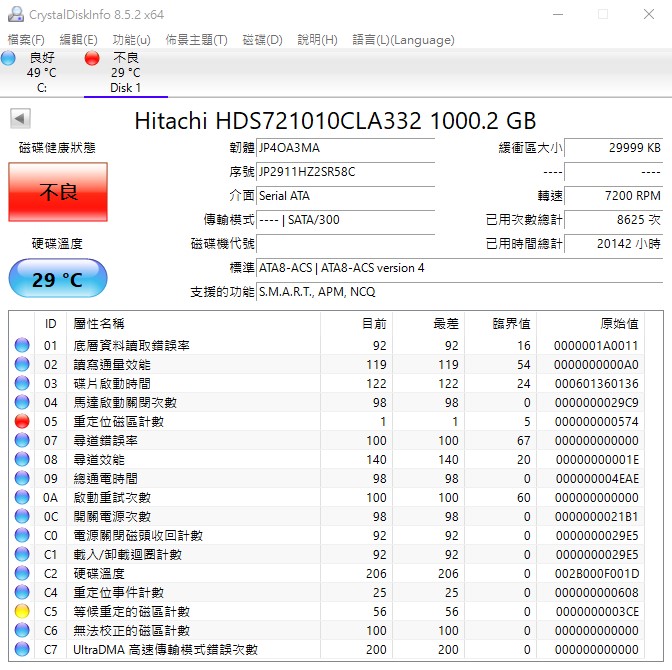Select the UltraDMA 高速傳輸模式錯誤次數 row
Viewport: 672px width, 670px height.
(x=166, y=649)
